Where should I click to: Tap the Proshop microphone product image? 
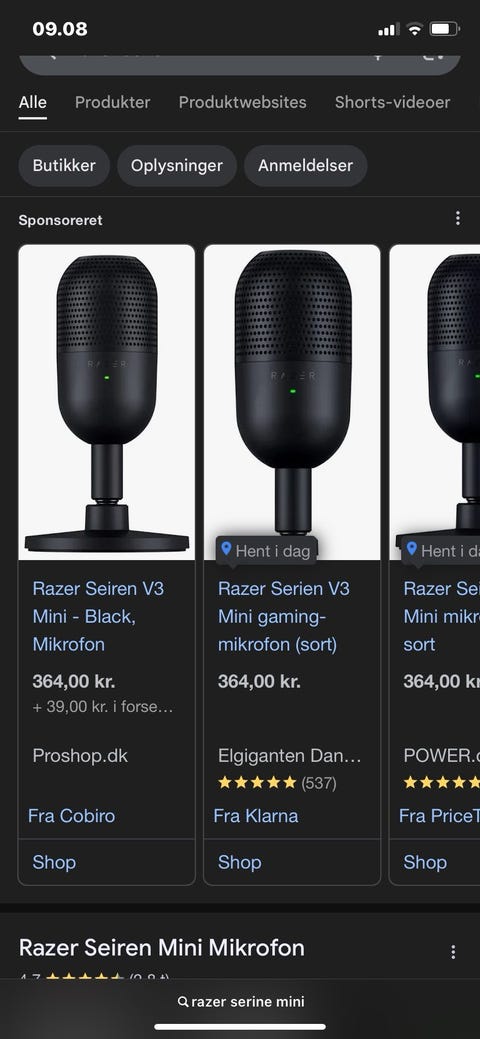pos(107,403)
